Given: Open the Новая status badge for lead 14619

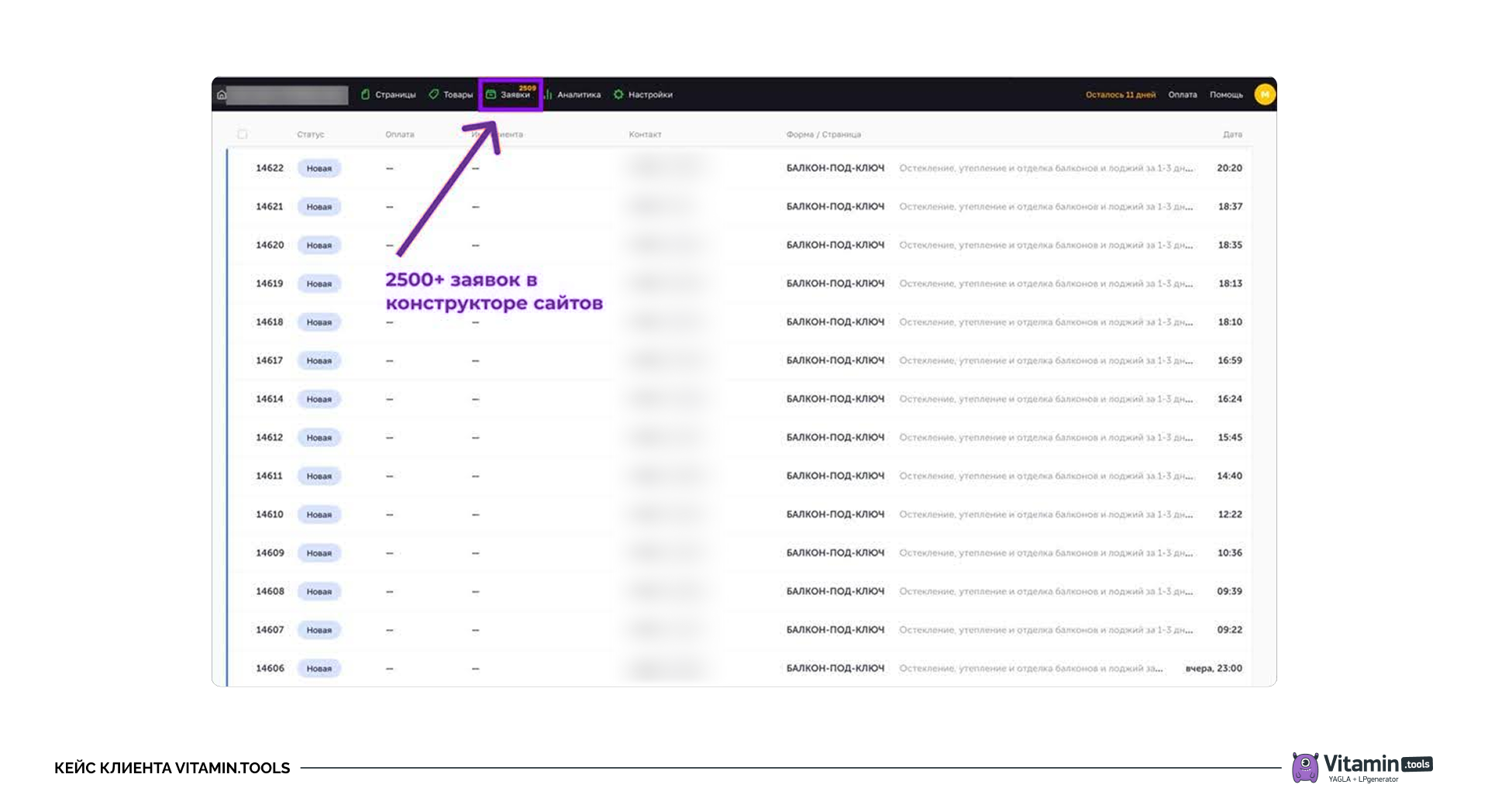Looking at the screenshot, I should click(x=319, y=284).
